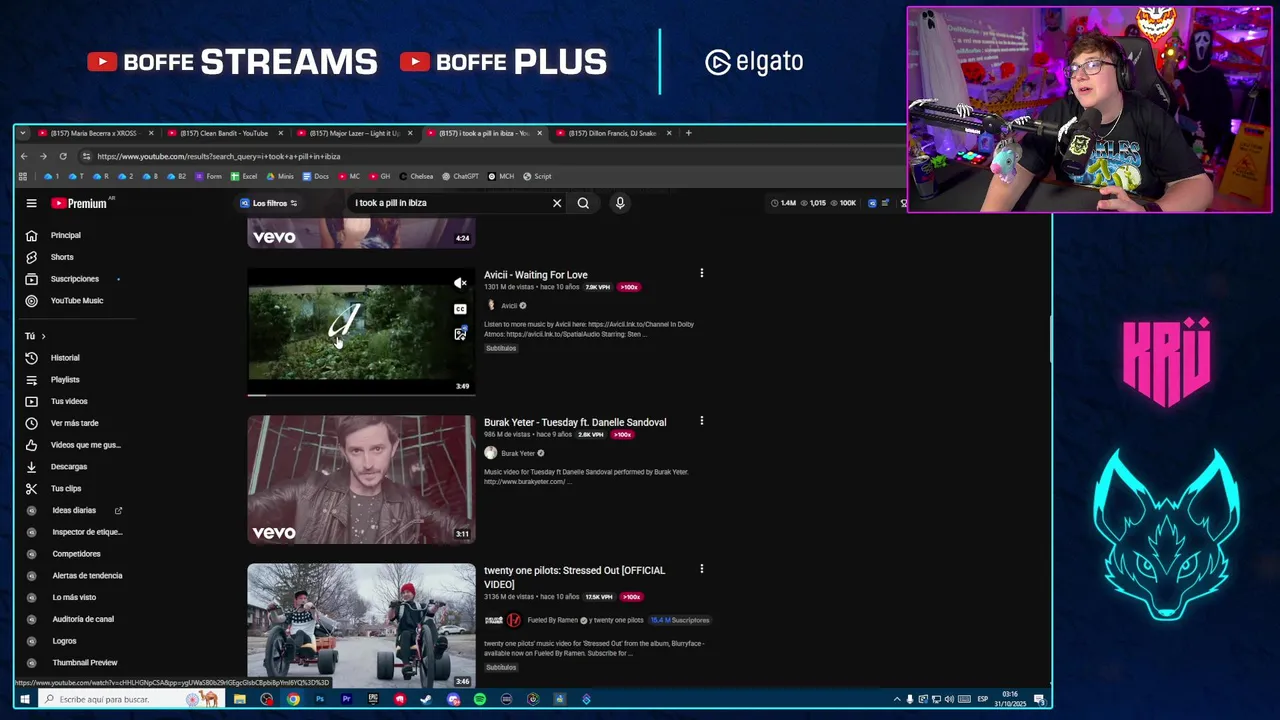Open the YouTube hamburger guide menu
Screen dimensions: 1280x720
pos(31,203)
